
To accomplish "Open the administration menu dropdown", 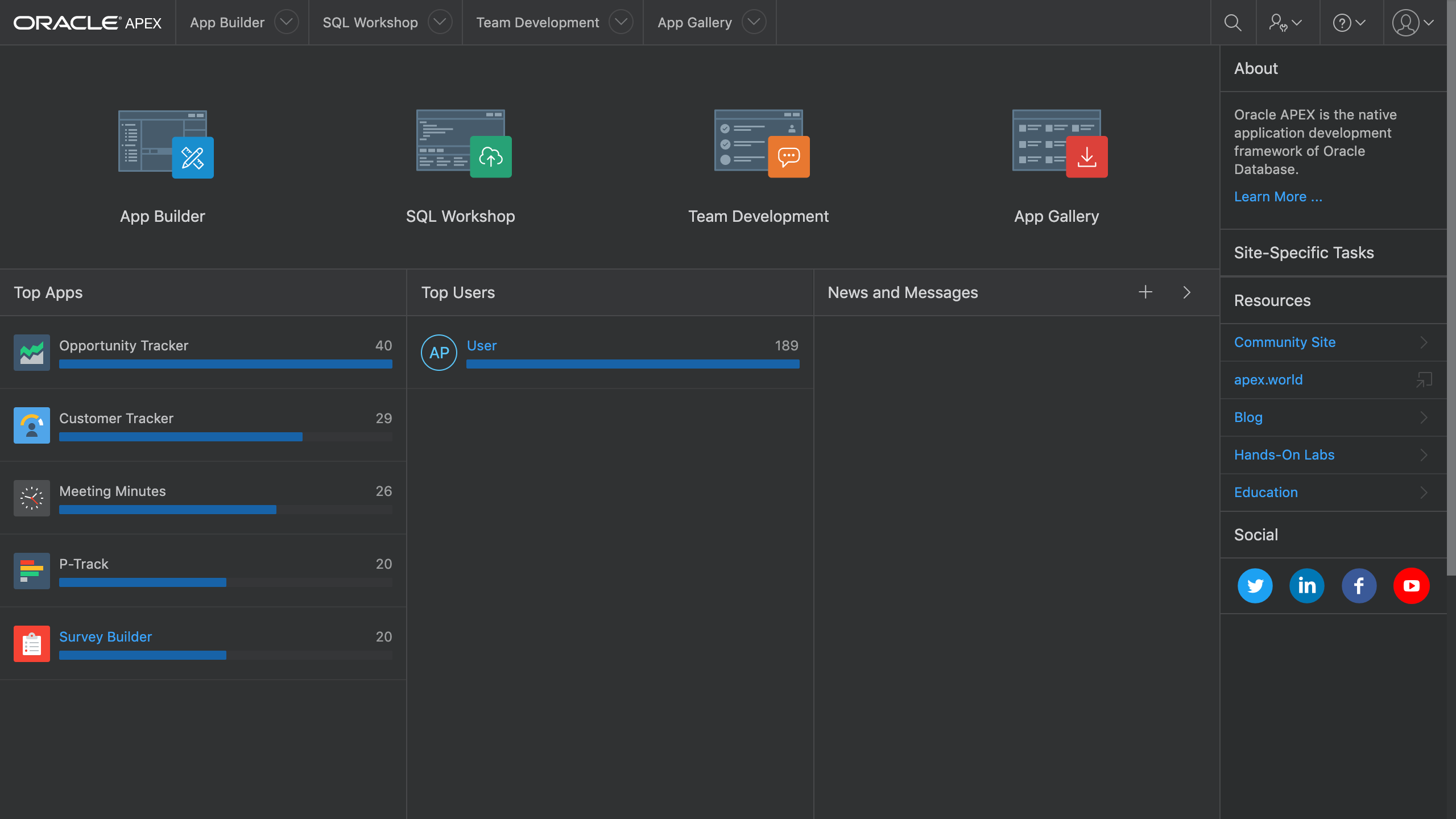I will click(x=1285, y=23).
